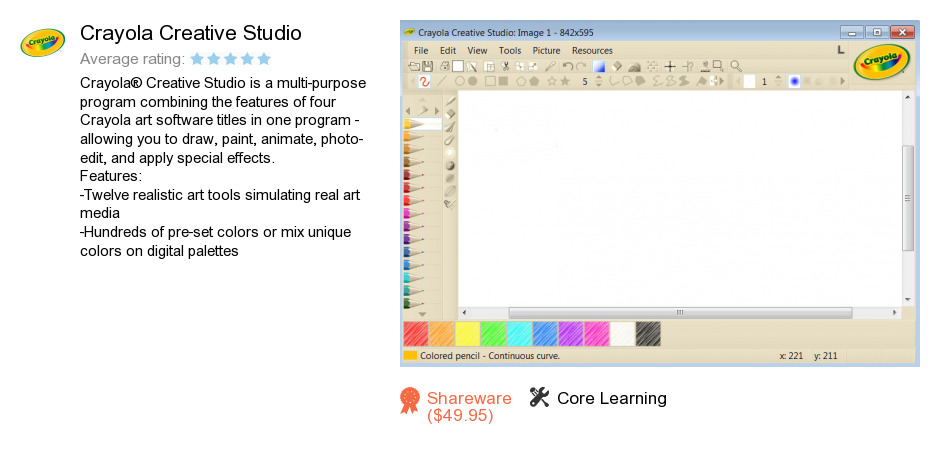
Task: Click the crosshair tool icon
Action: pyautogui.click(x=670, y=67)
